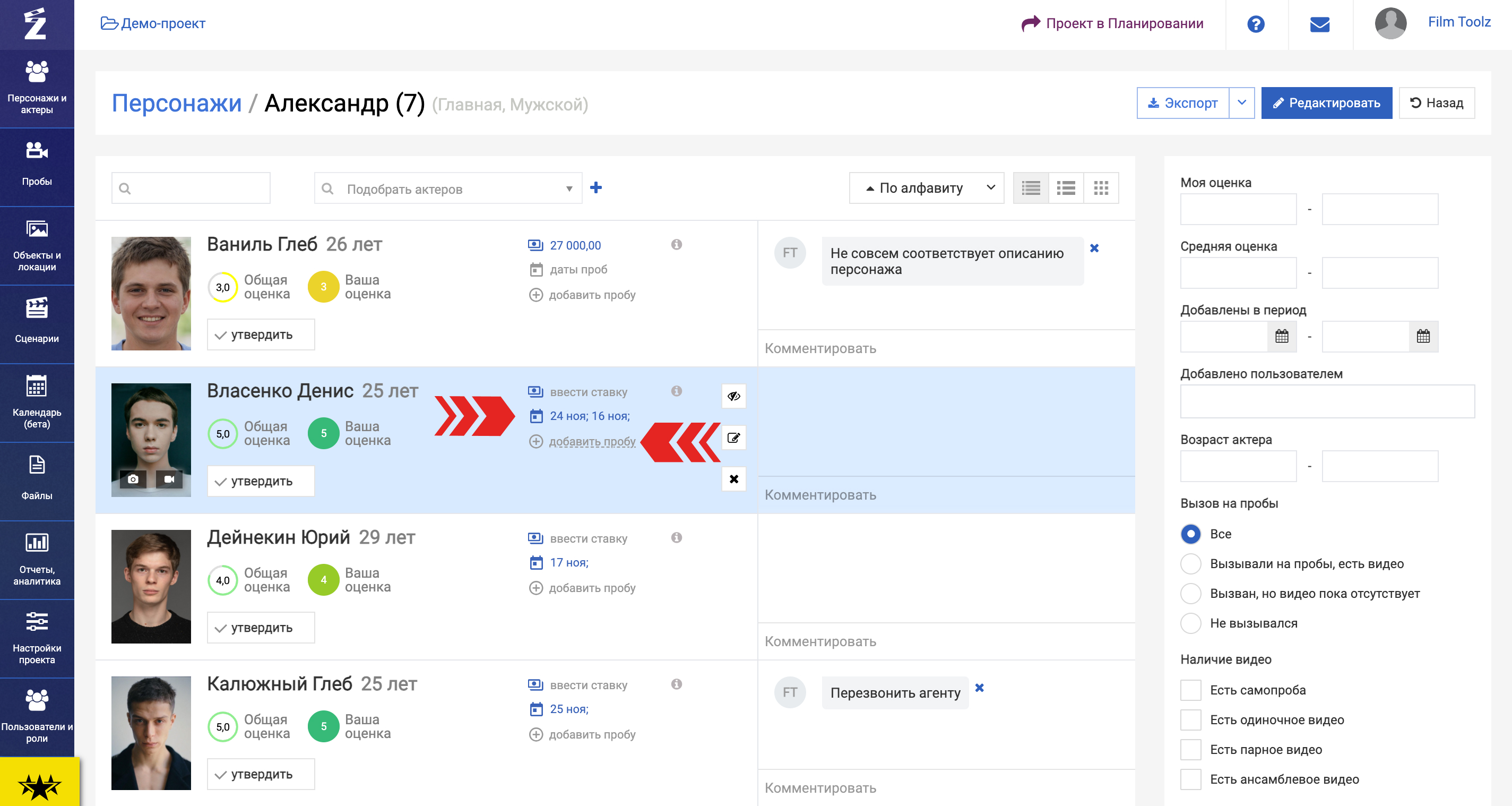
Task: Open messages envelope icon
Action: pyautogui.click(x=1319, y=24)
